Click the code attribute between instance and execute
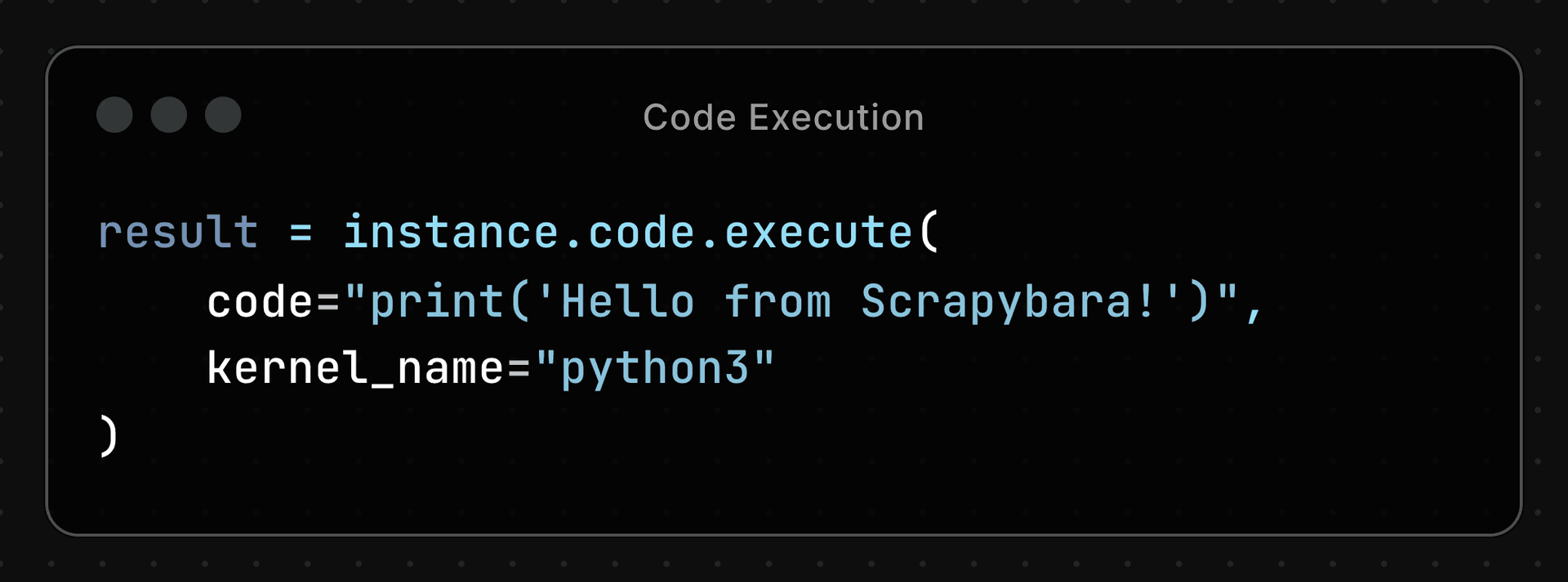Image resolution: width=1568 pixels, height=582 pixels. coord(641,233)
